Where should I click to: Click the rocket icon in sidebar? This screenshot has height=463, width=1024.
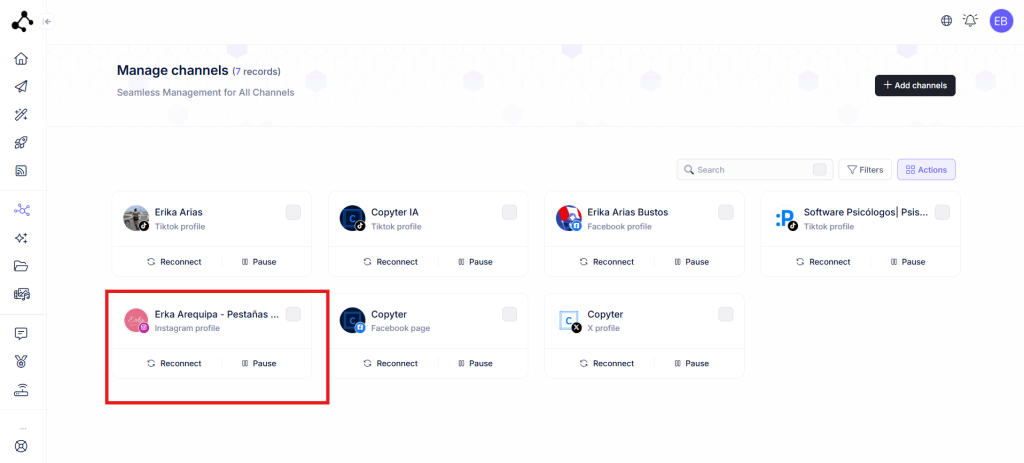click(x=21, y=143)
